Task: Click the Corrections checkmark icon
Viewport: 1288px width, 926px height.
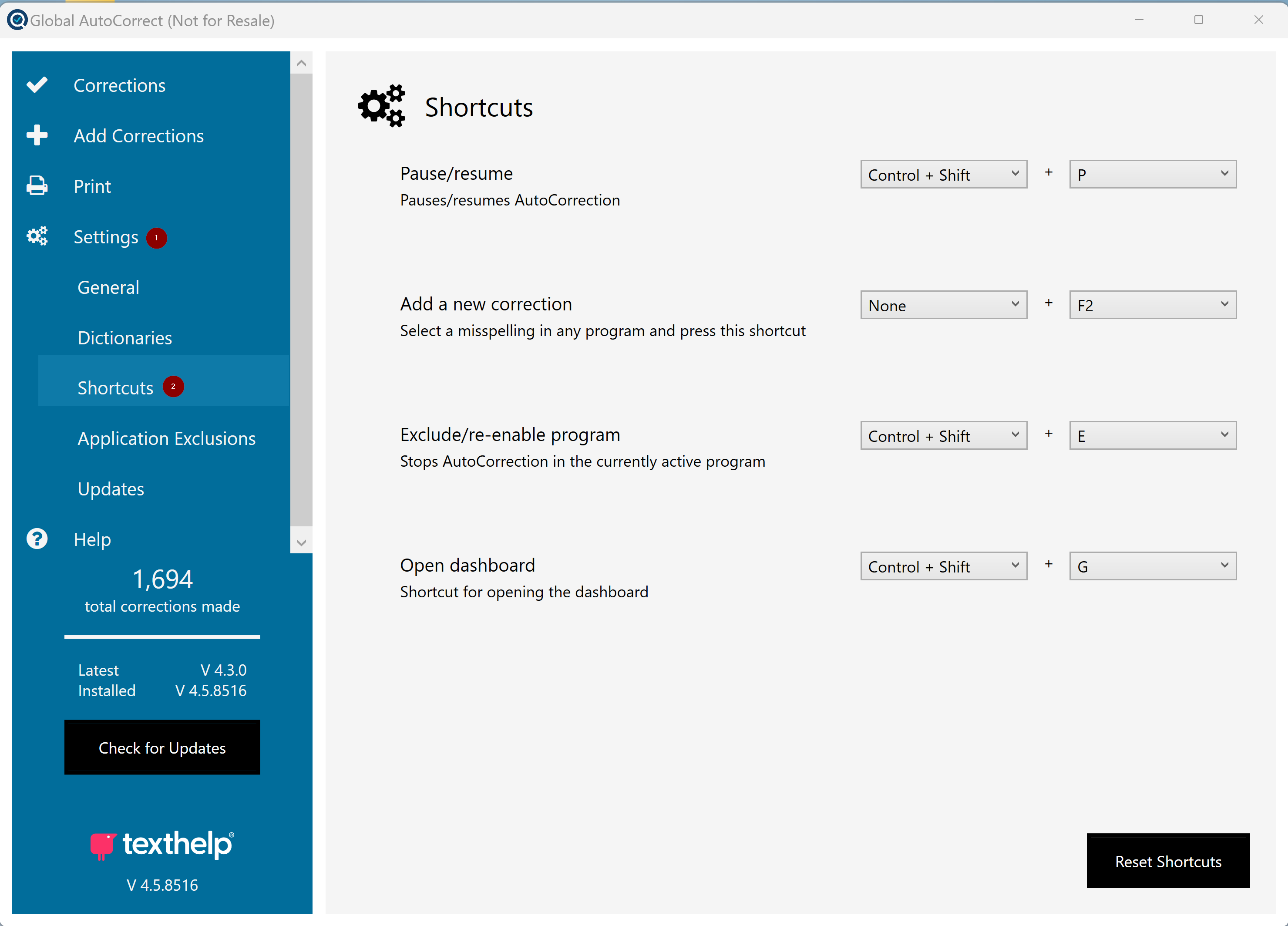Action: tap(37, 85)
